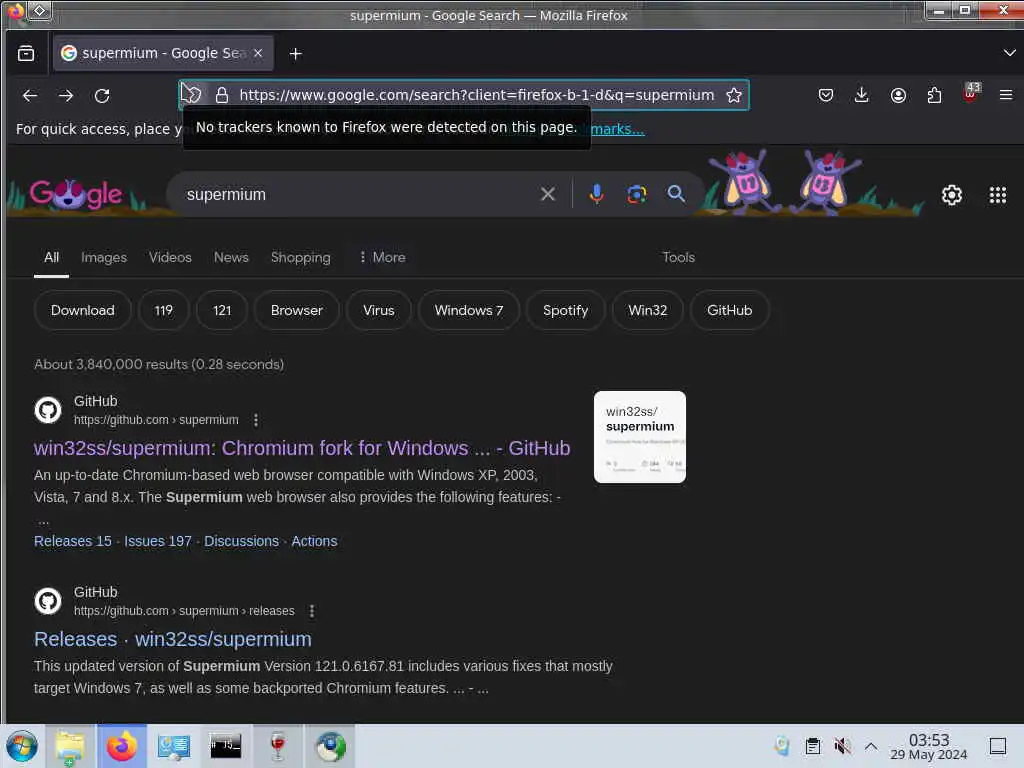This screenshot has height=768, width=1024.
Task: Open the tracking protection shield icon
Action: point(191,95)
